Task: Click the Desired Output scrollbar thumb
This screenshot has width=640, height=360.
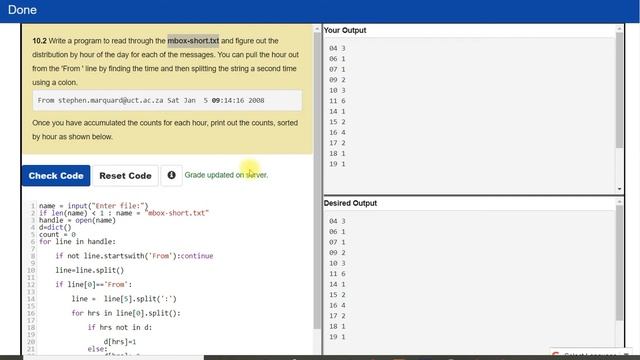Action: pos(619,263)
